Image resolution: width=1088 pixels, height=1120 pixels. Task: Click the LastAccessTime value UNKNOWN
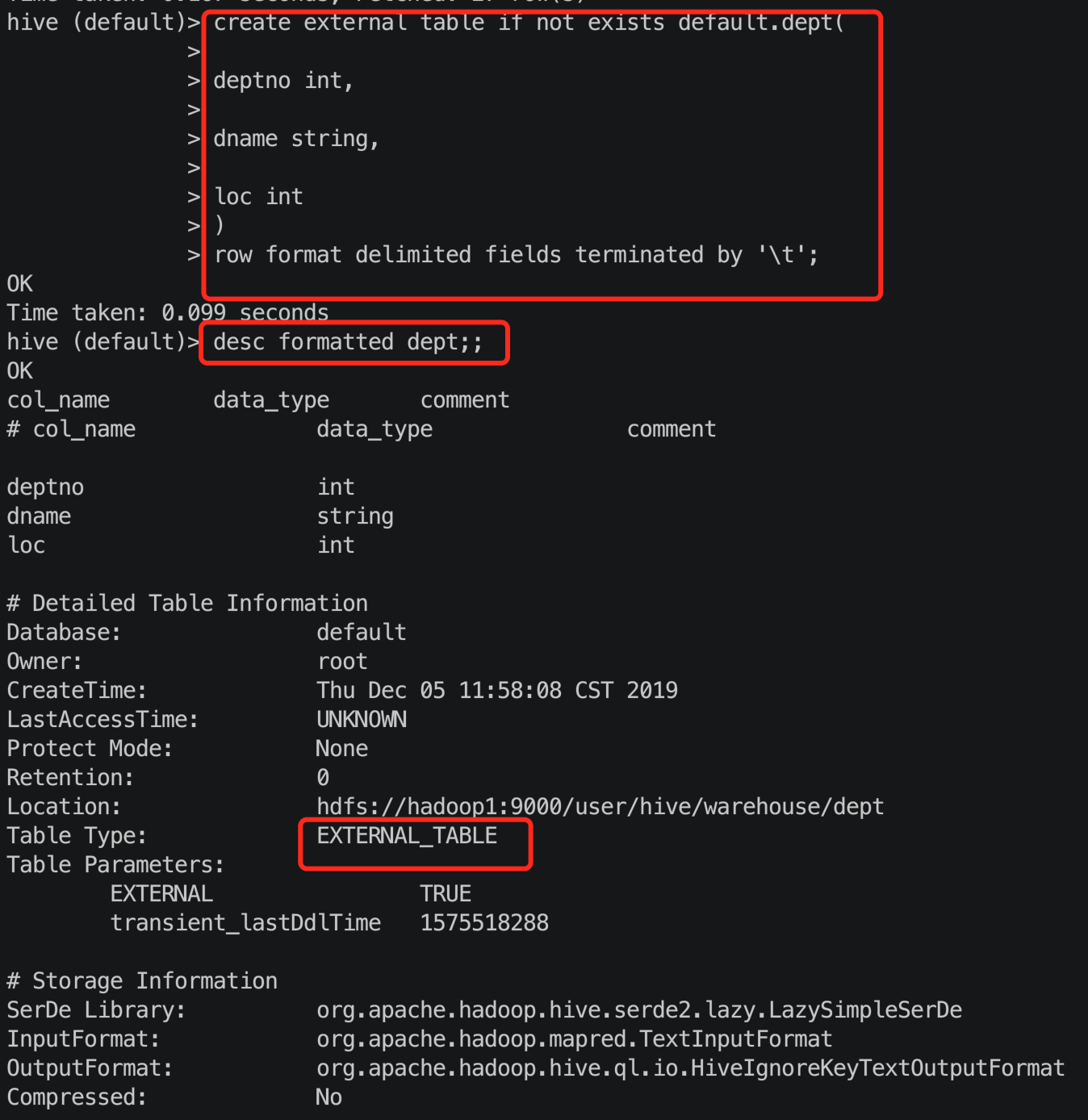click(x=362, y=720)
